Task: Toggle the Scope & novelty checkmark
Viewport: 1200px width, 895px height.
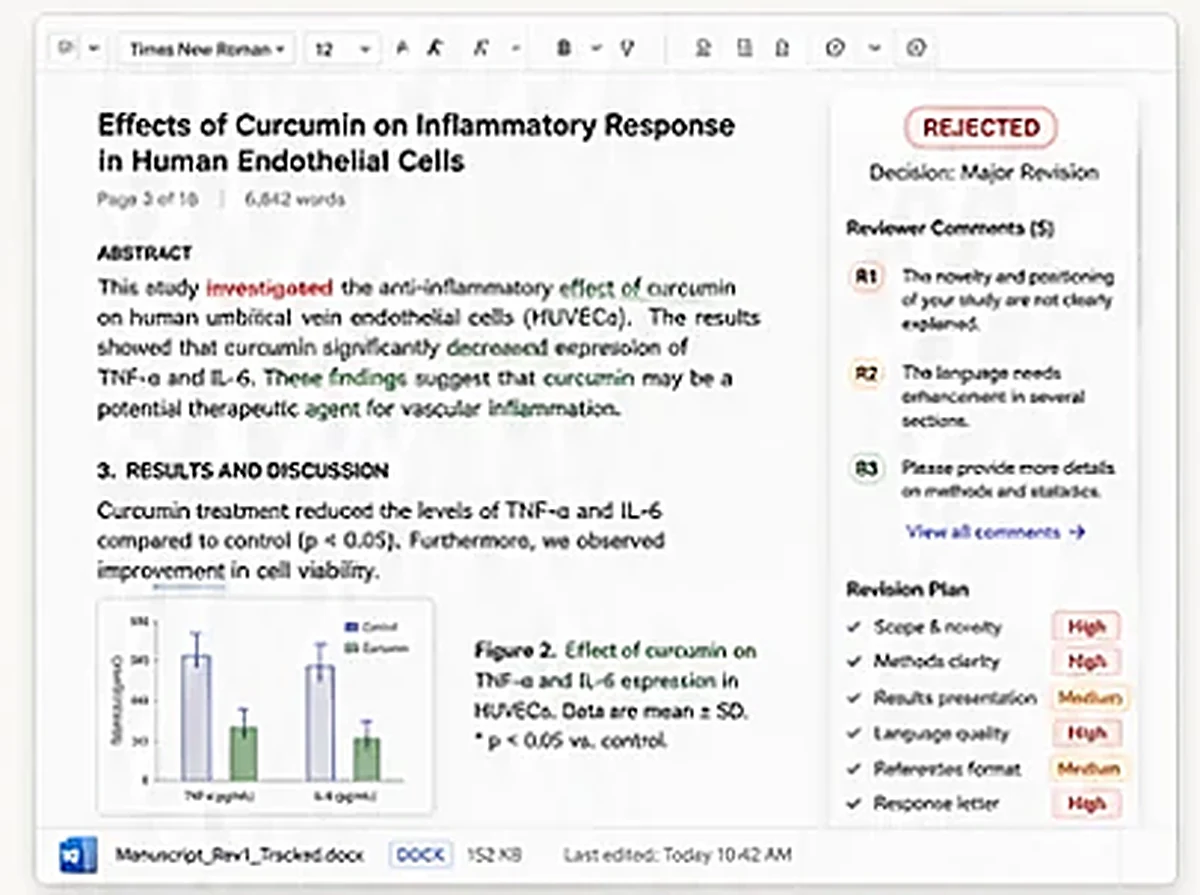Action: [854, 627]
